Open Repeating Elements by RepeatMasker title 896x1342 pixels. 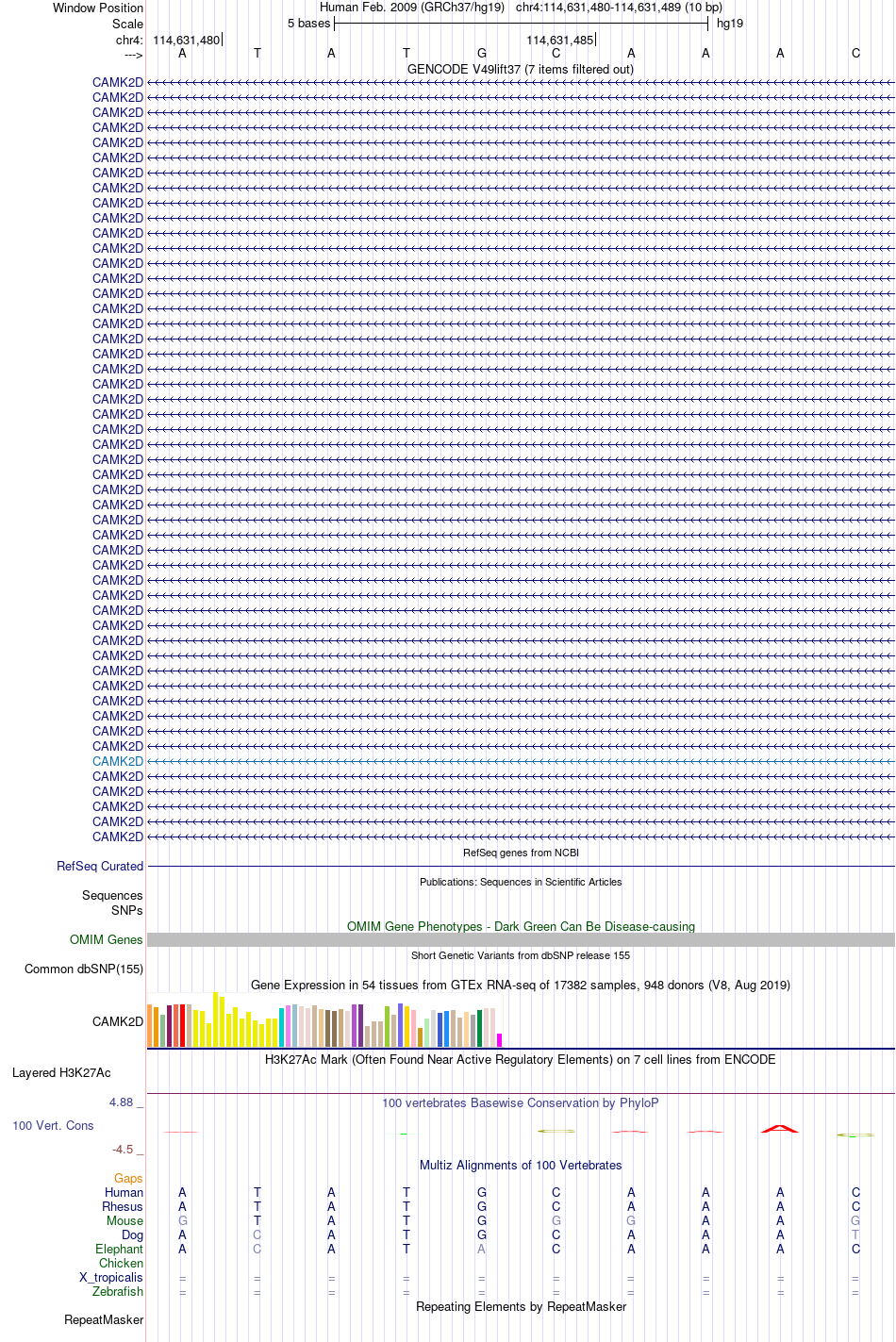click(x=521, y=1306)
